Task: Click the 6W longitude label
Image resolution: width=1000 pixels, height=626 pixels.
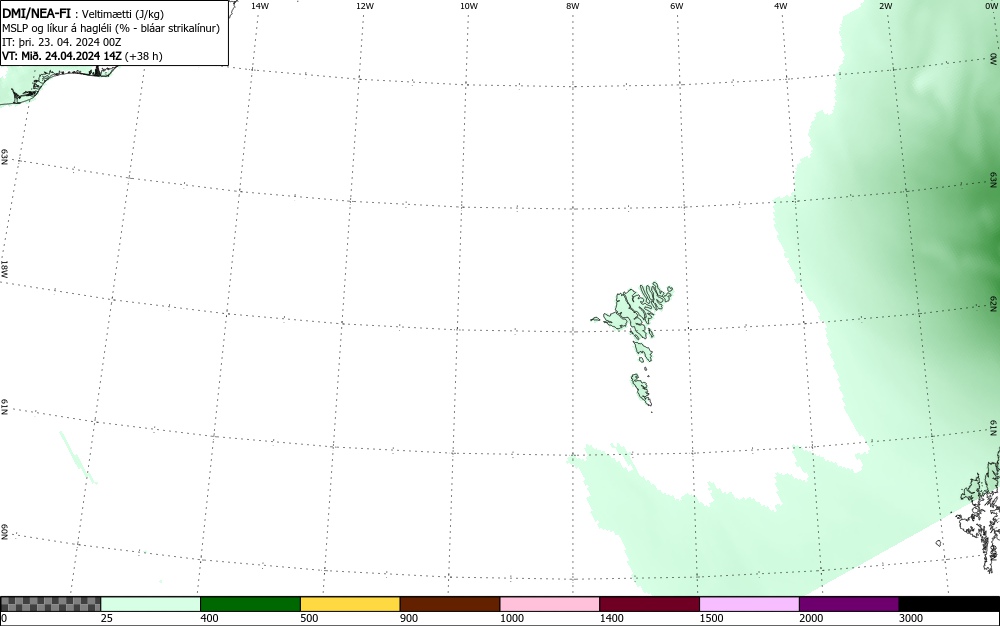Action: pos(677,6)
